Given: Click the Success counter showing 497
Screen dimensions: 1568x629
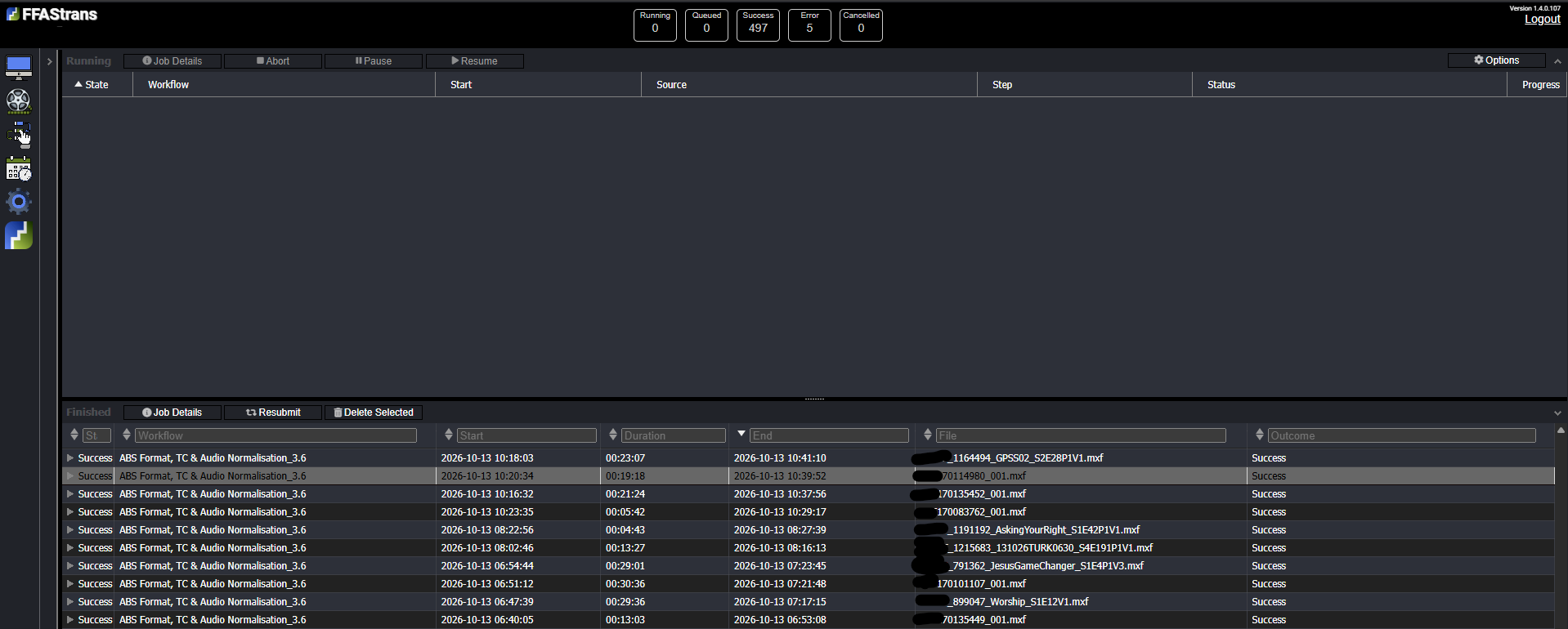Looking at the screenshot, I should [x=758, y=25].
